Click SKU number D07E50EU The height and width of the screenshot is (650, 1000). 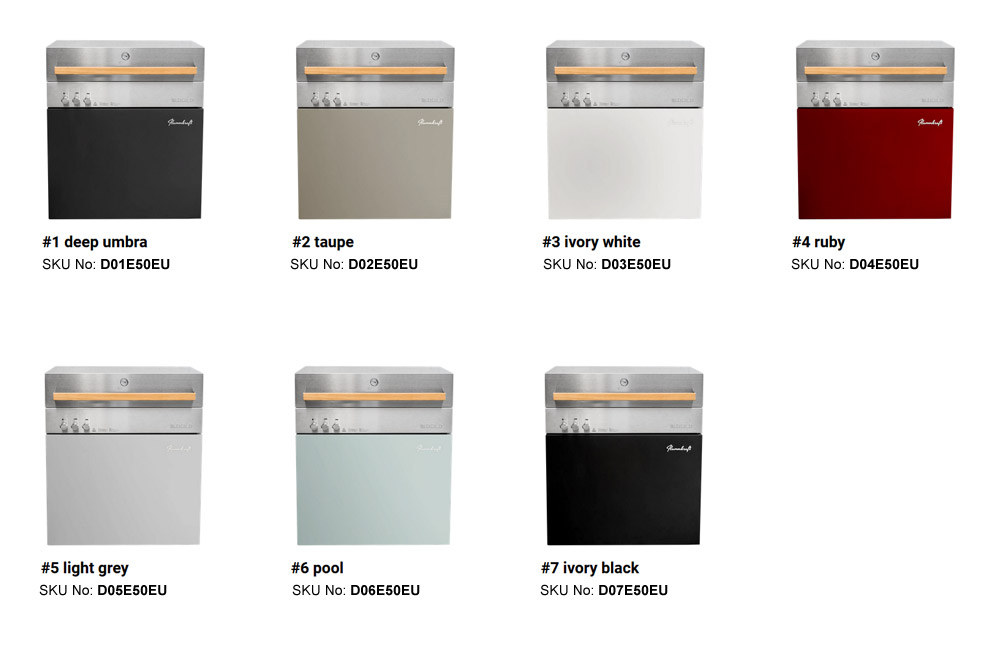633,591
